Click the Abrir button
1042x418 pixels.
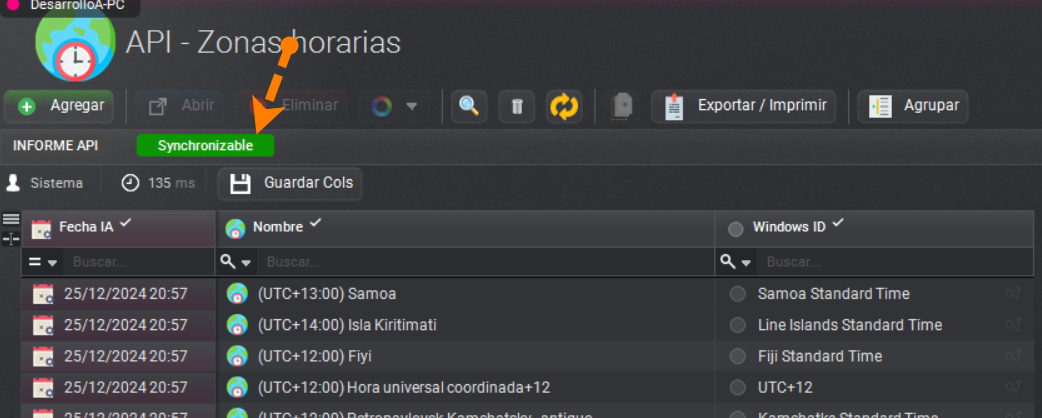(x=179, y=106)
